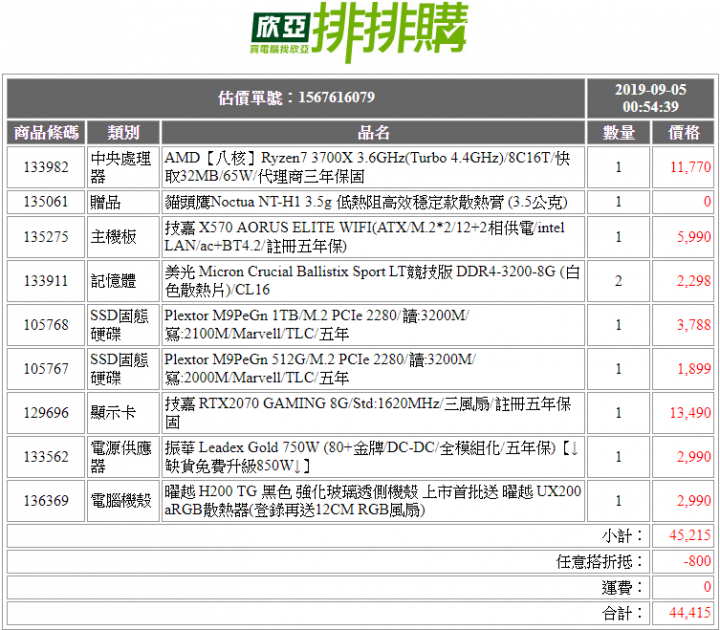Screen dimensions: 720x630
Task: Select the Leadex Gold 750W product name
Action: (x=373, y=457)
